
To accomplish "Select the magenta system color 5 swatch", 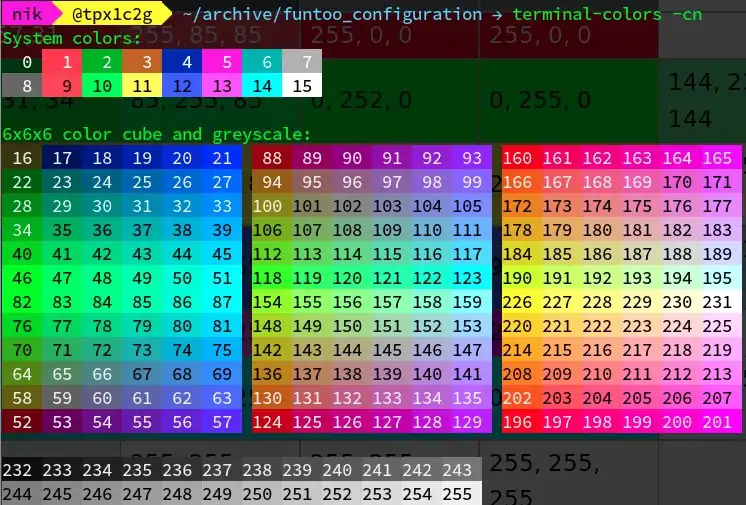I will click(x=222, y=62).
